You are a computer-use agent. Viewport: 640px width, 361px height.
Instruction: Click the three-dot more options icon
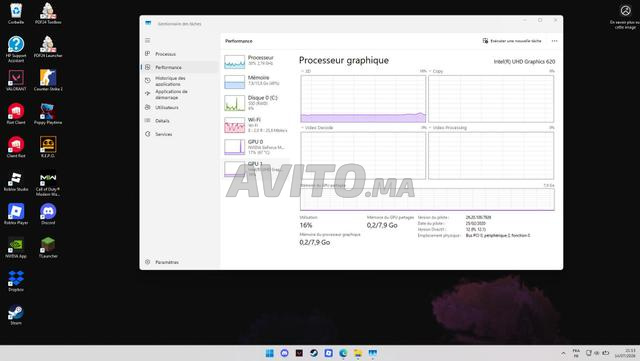coord(554,41)
